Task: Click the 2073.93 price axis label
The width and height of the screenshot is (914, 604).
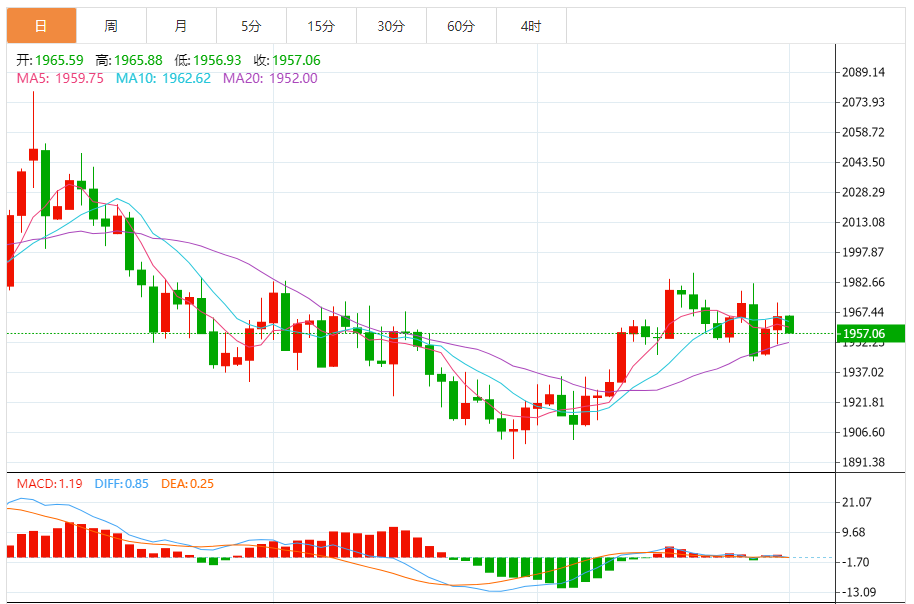Action: [x=863, y=102]
